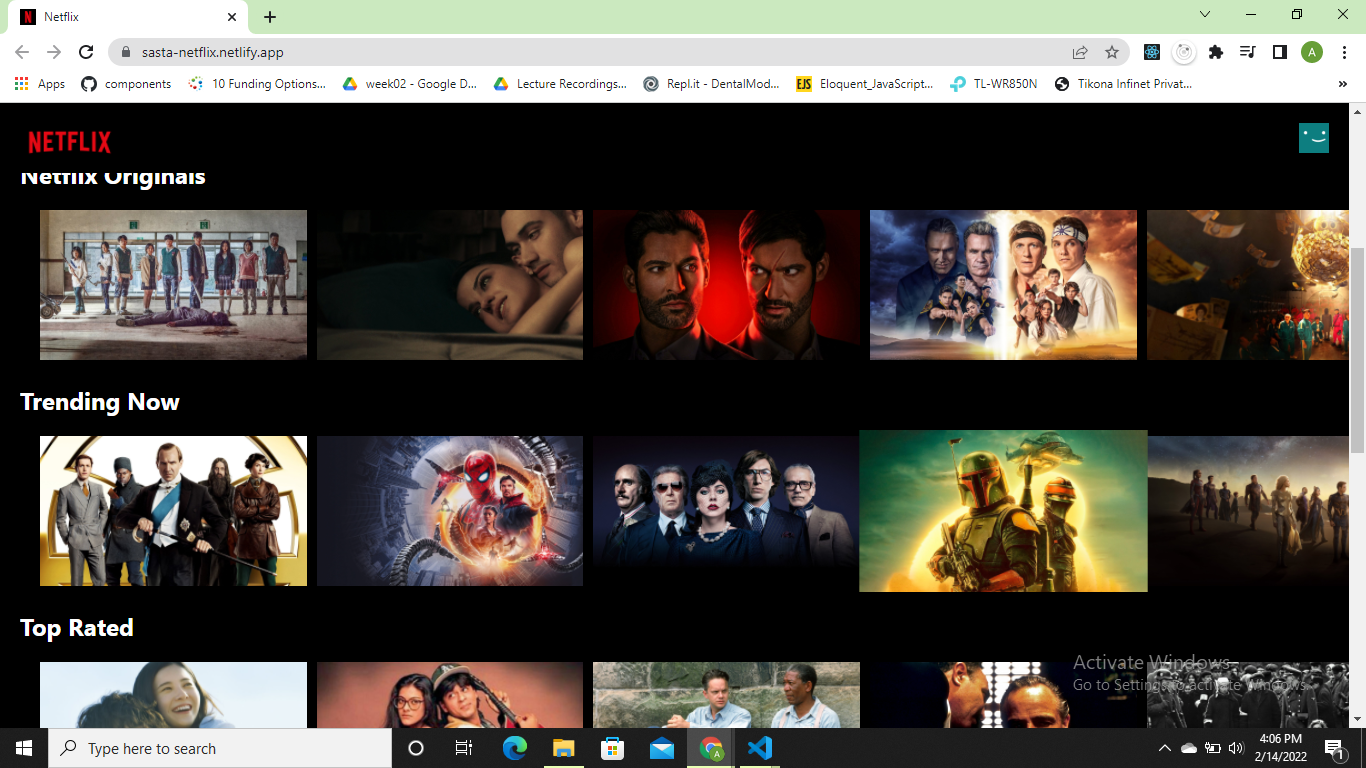Select the smiling woman poster in Top Rated

(x=173, y=694)
